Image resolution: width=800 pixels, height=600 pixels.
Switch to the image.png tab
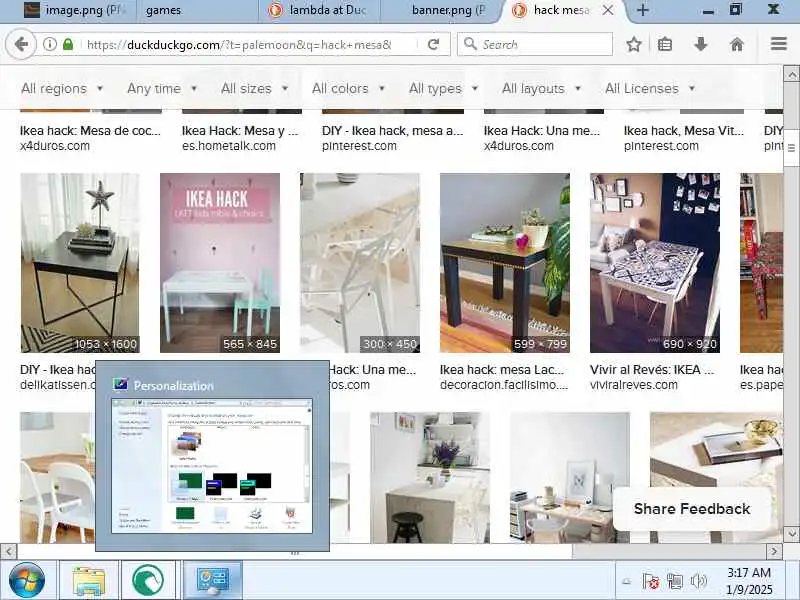pos(75,10)
